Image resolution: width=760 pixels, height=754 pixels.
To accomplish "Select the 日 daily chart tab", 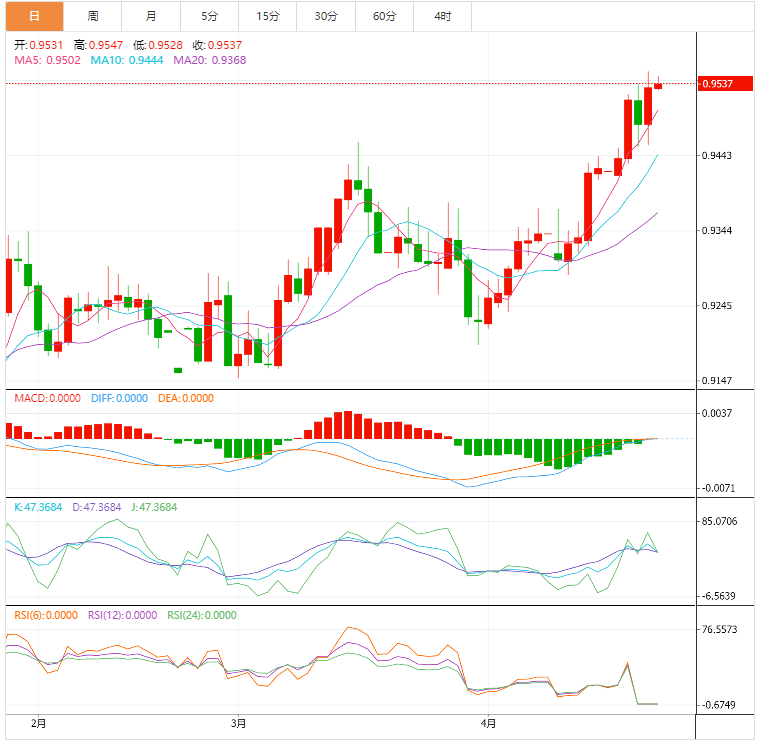I will pyautogui.click(x=34, y=16).
